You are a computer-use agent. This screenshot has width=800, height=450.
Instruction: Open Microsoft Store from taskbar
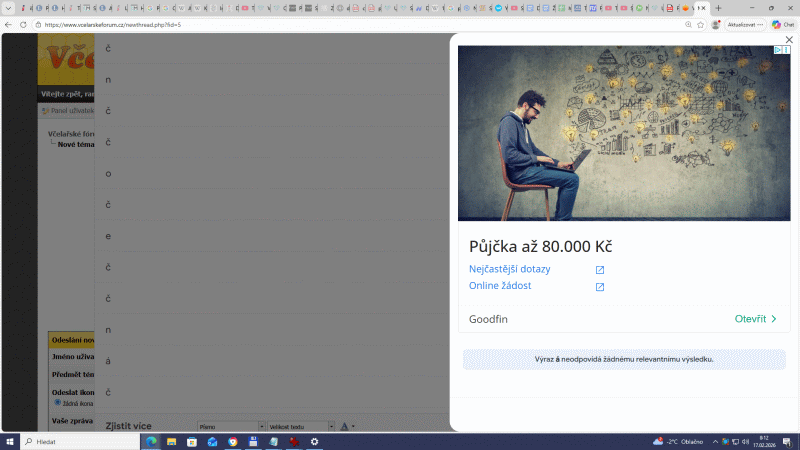[192, 442]
